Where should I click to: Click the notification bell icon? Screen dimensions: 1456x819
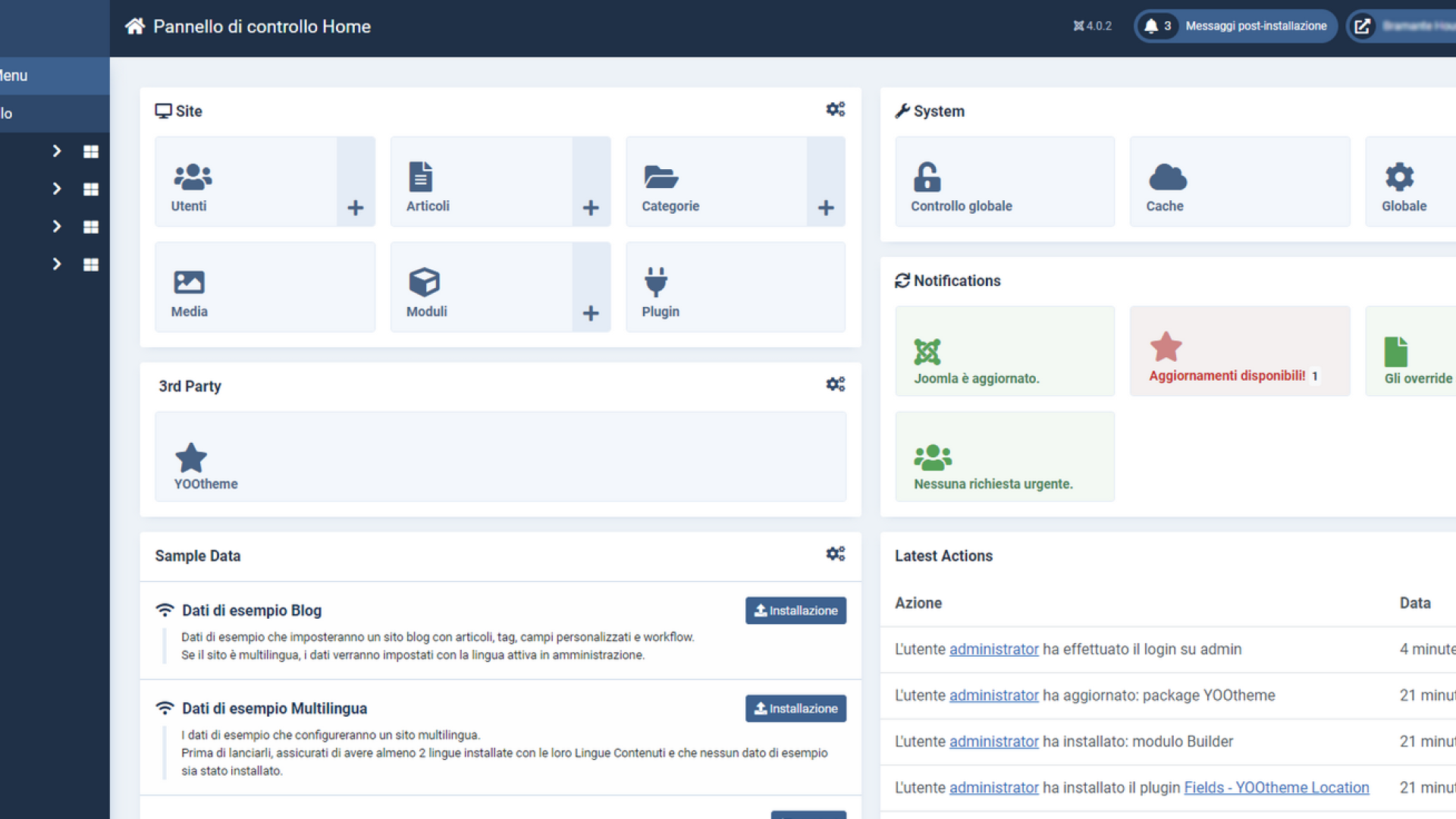1151,27
